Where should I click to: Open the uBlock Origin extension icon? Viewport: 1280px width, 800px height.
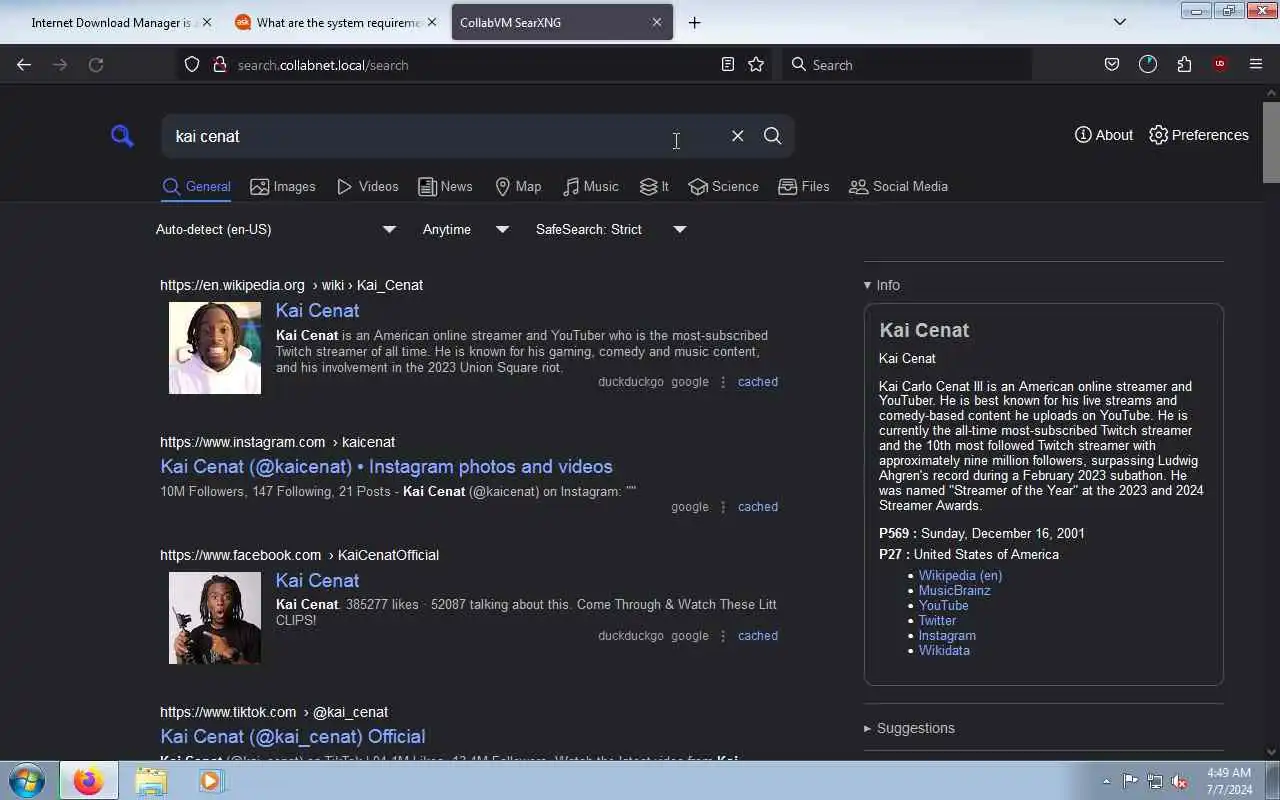[x=1220, y=65]
